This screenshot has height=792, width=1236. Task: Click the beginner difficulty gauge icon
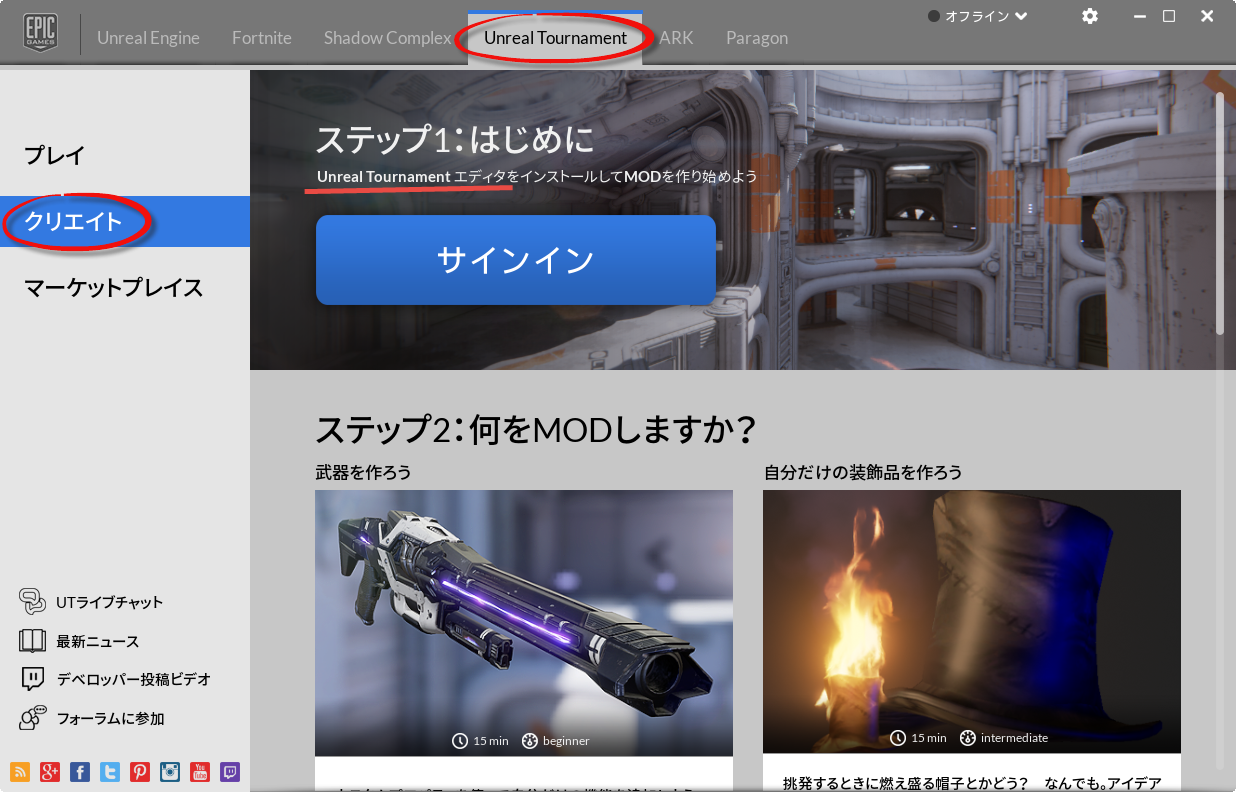(x=529, y=741)
